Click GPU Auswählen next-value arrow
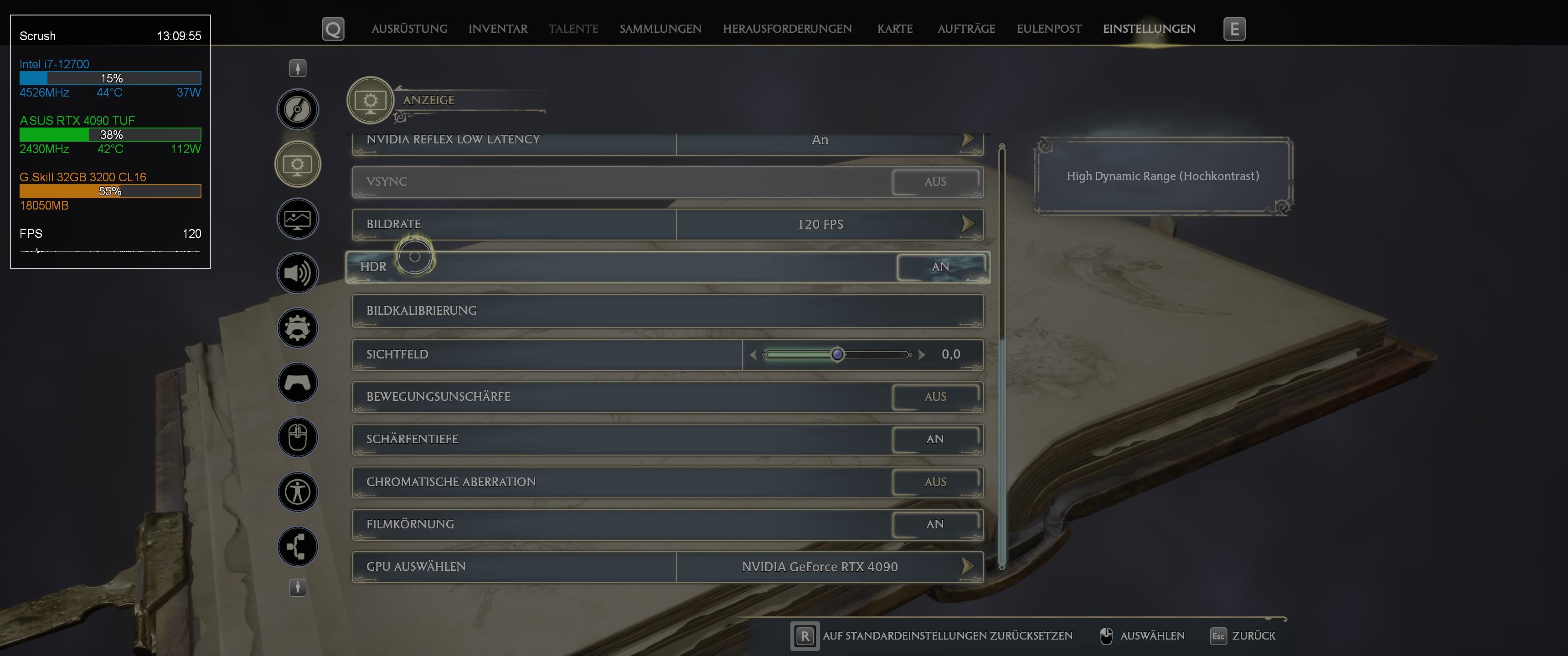 pos(967,567)
